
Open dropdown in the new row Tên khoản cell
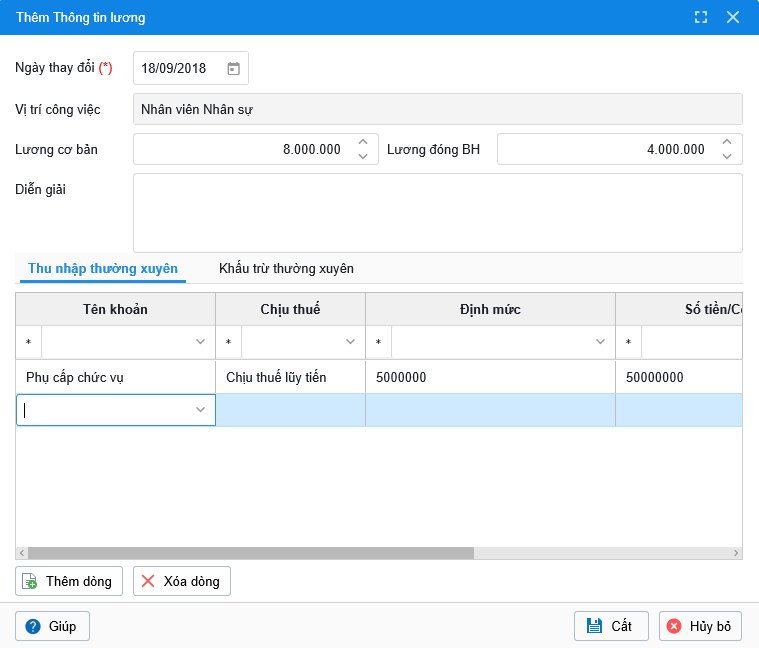pos(200,410)
